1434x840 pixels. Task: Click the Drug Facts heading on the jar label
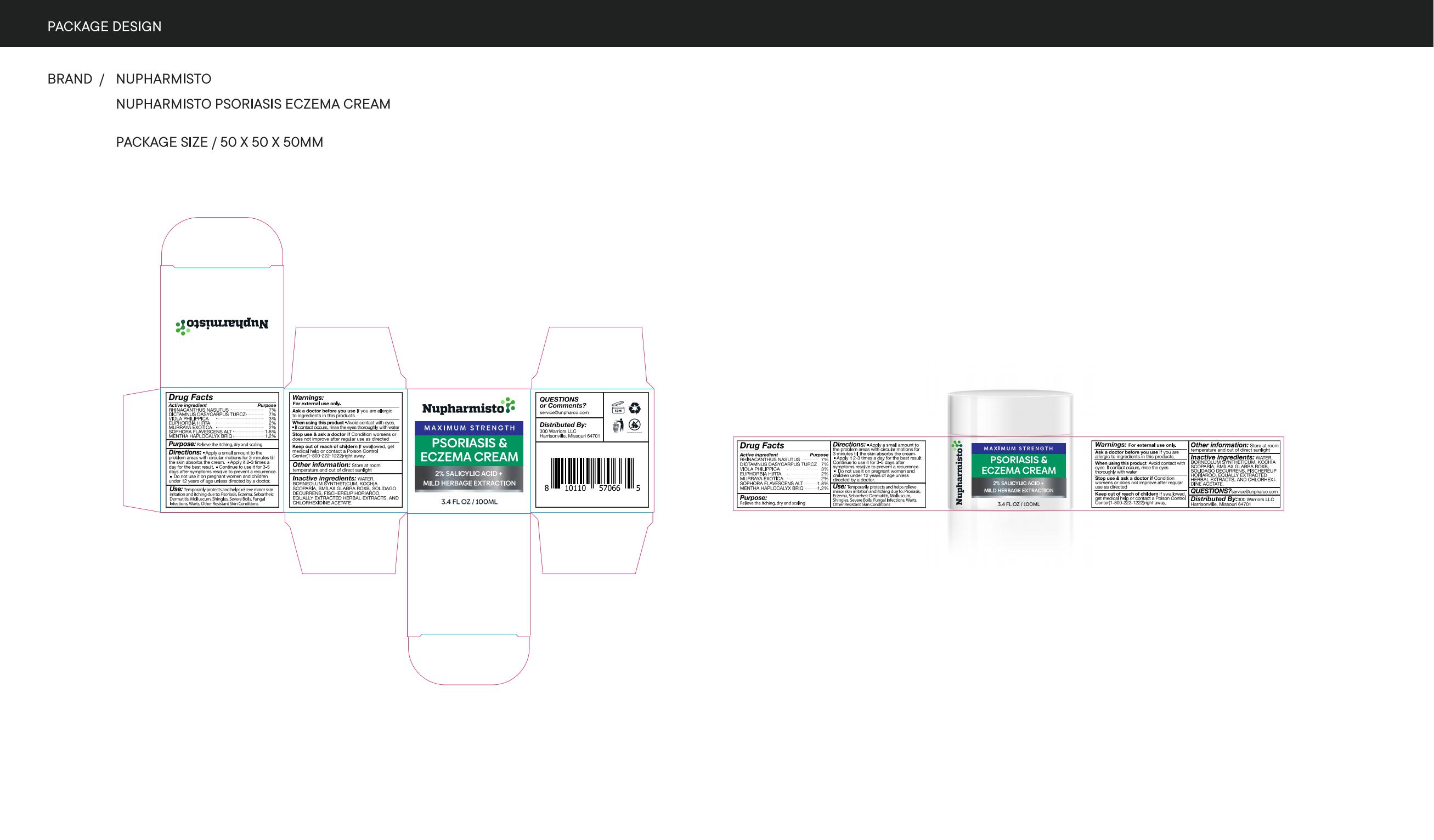pos(761,445)
